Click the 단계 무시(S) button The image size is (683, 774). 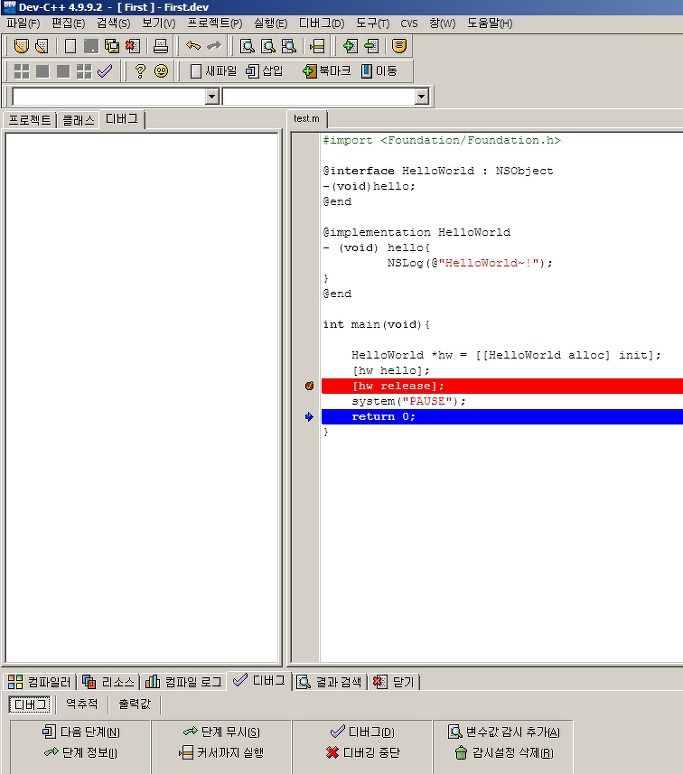pos(221,732)
